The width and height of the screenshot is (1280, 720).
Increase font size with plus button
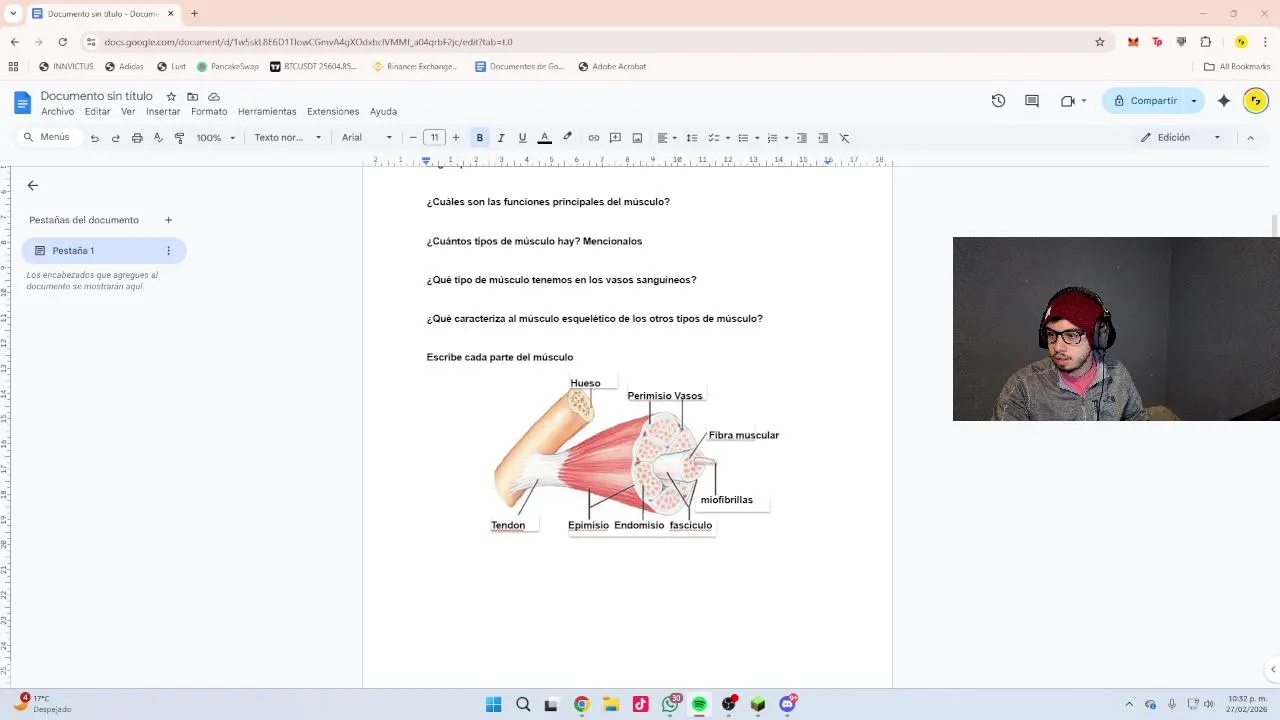pyautogui.click(x=456, y=138)
